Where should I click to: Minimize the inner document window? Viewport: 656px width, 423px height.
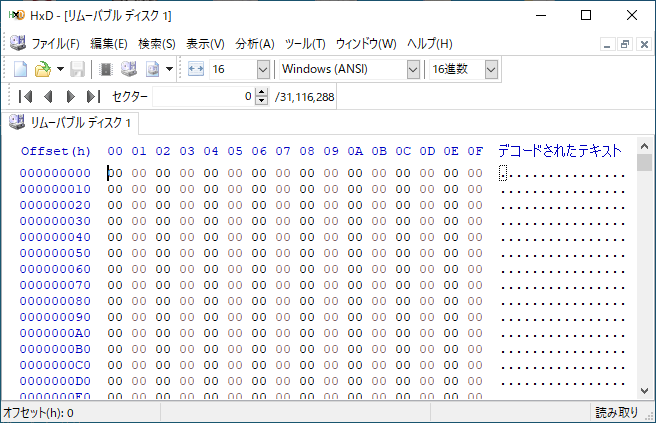point(607,44)
